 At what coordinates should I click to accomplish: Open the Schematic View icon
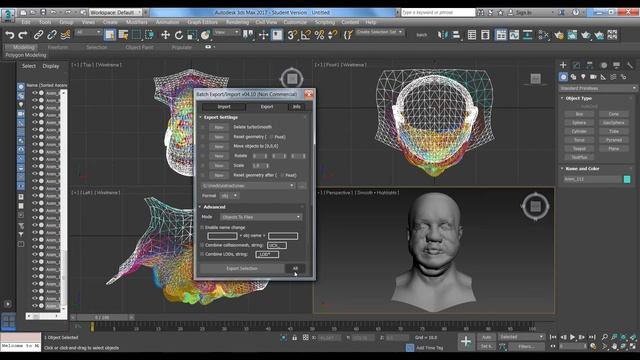(x=527, y=35)
